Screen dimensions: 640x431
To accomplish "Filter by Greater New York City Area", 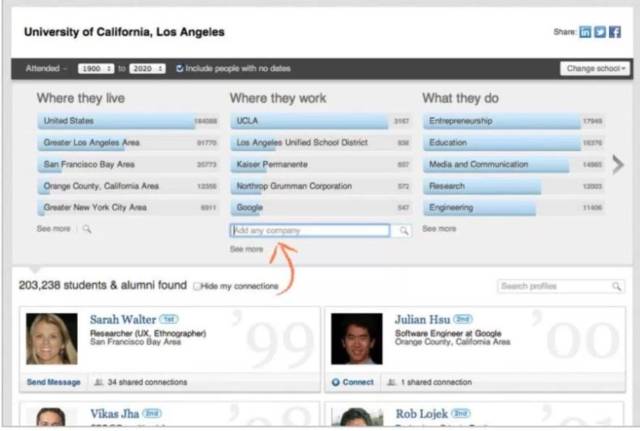I will (128, 207).
